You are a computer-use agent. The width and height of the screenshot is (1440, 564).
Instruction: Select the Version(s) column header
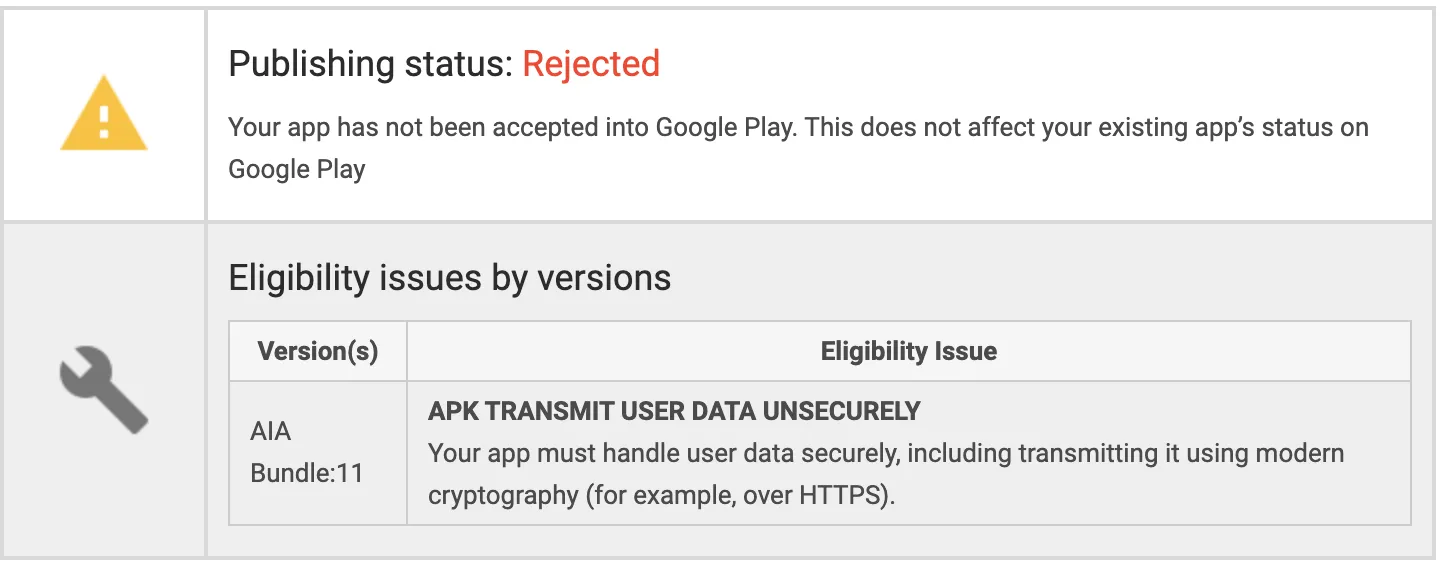tap(318, 351)
